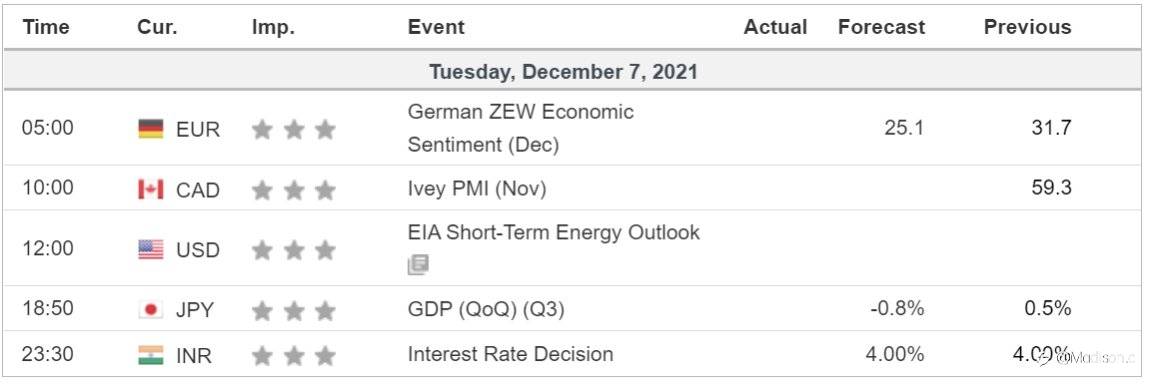Screen dimensions: 1149x386
Task: Click the Tuesday, December 7, 2021 date row
Action: pyautogui.click(x=572, y=72)
